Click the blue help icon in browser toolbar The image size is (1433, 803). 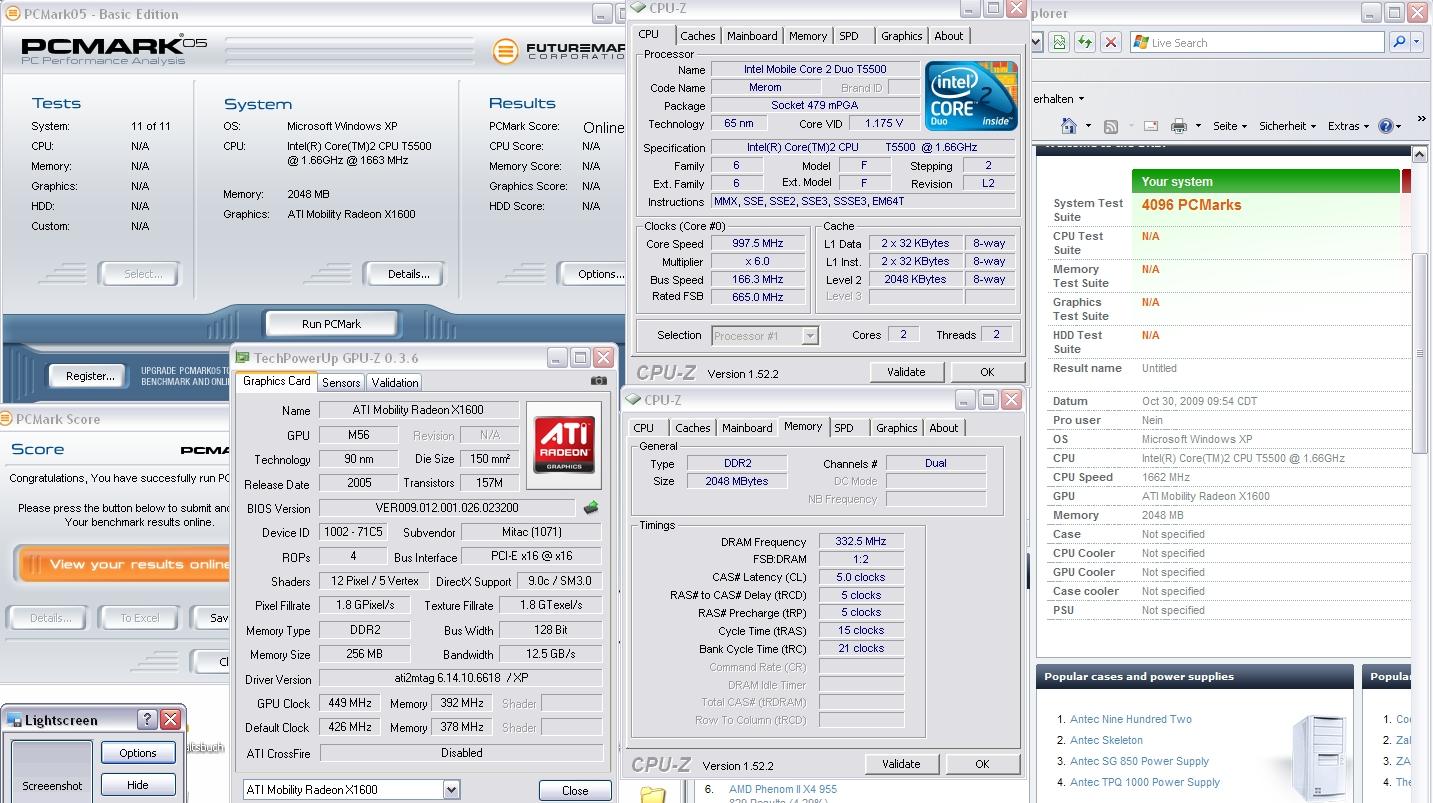pyautogui.click(x=1386, y=126)
